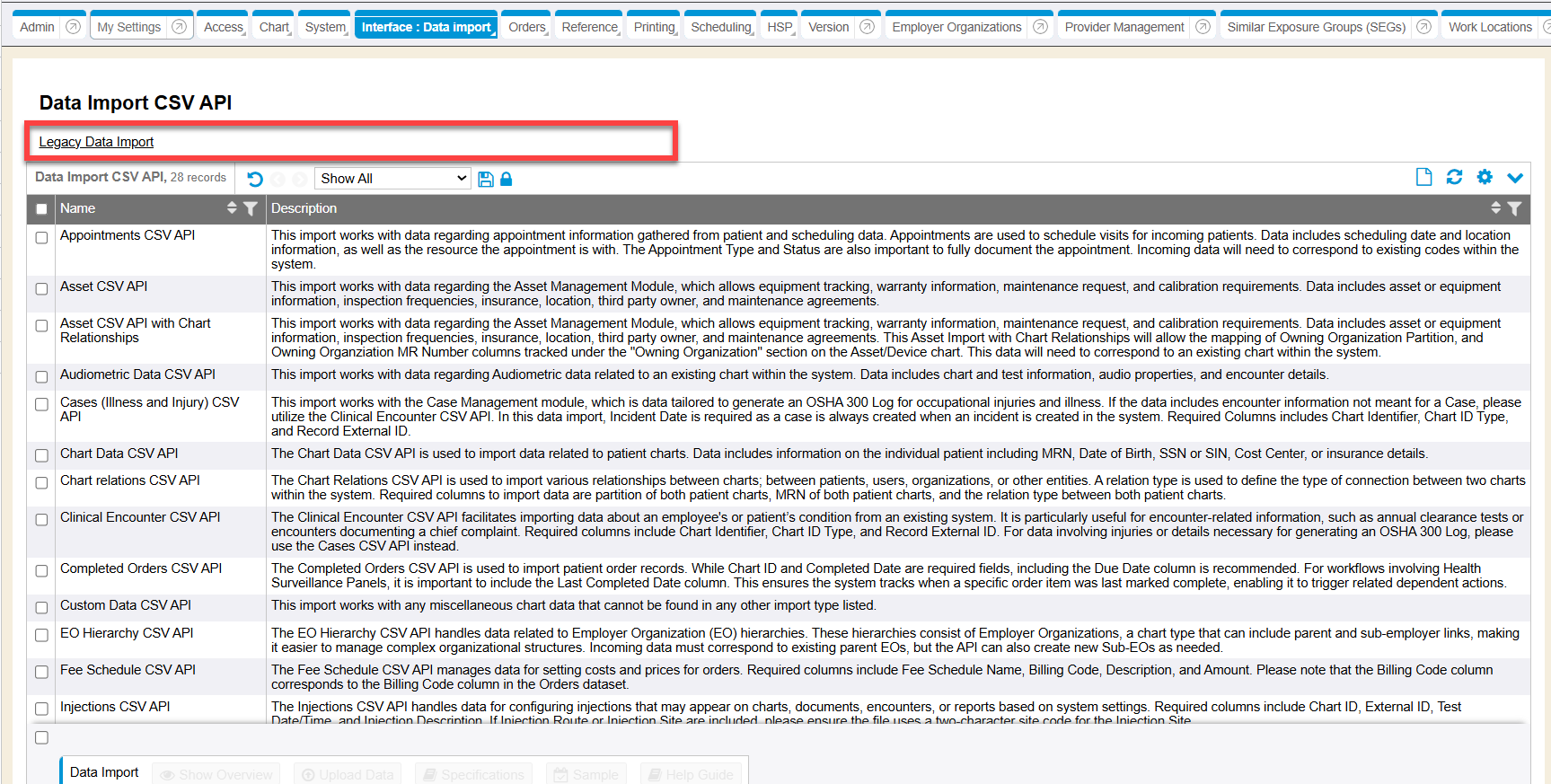The image size is (1551, 784).
Task: Click the blue padlock icon
Action: 506,179
